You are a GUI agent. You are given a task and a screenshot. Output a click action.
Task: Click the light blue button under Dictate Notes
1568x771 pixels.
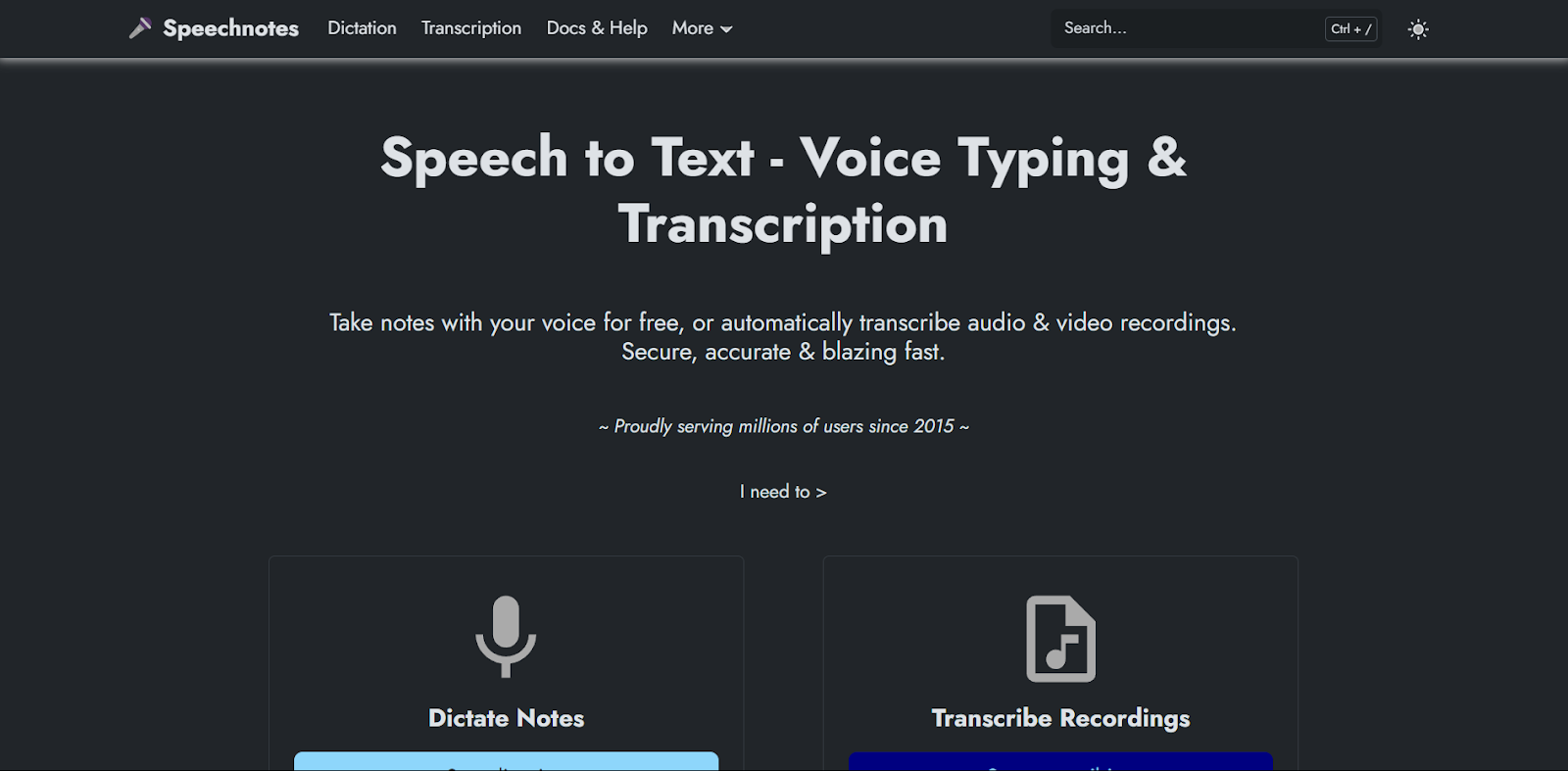click(506, 761)
